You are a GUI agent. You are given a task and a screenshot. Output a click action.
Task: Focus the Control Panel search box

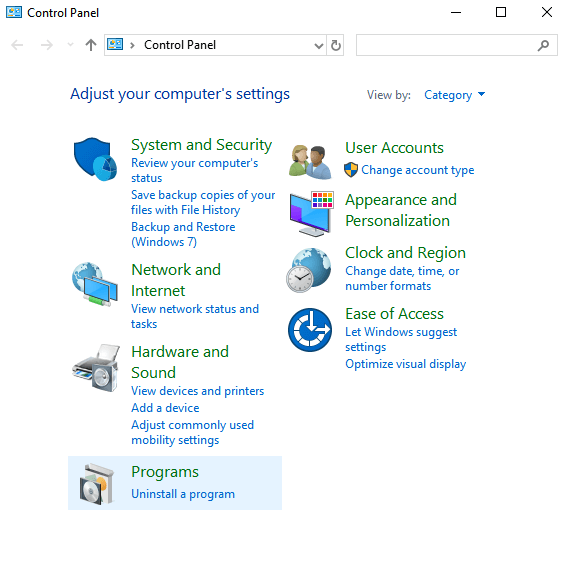[x=457, y=45]
